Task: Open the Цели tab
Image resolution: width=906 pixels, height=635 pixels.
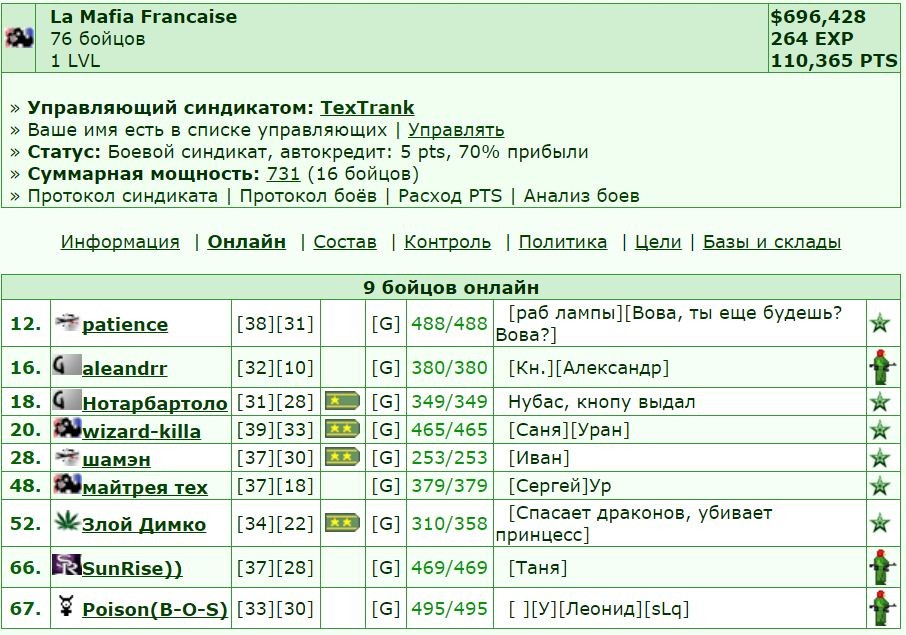Action: [x=658, y=242]
